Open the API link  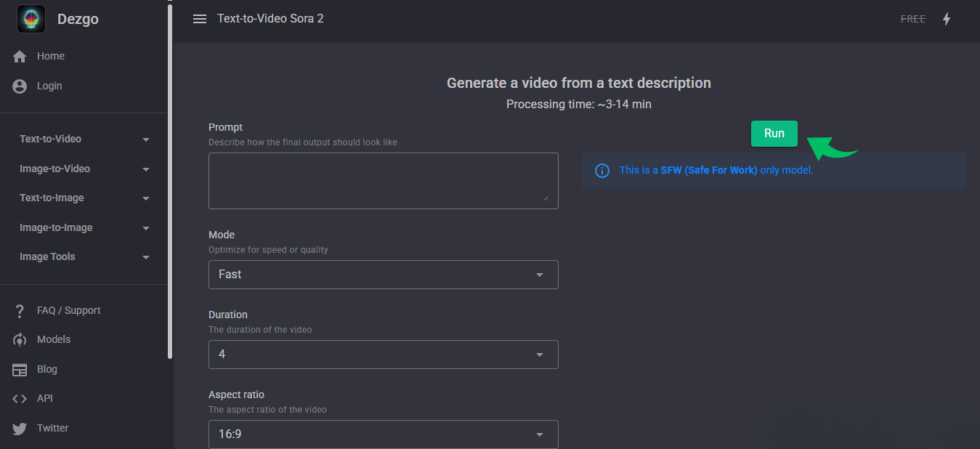[x=45, y=398]
